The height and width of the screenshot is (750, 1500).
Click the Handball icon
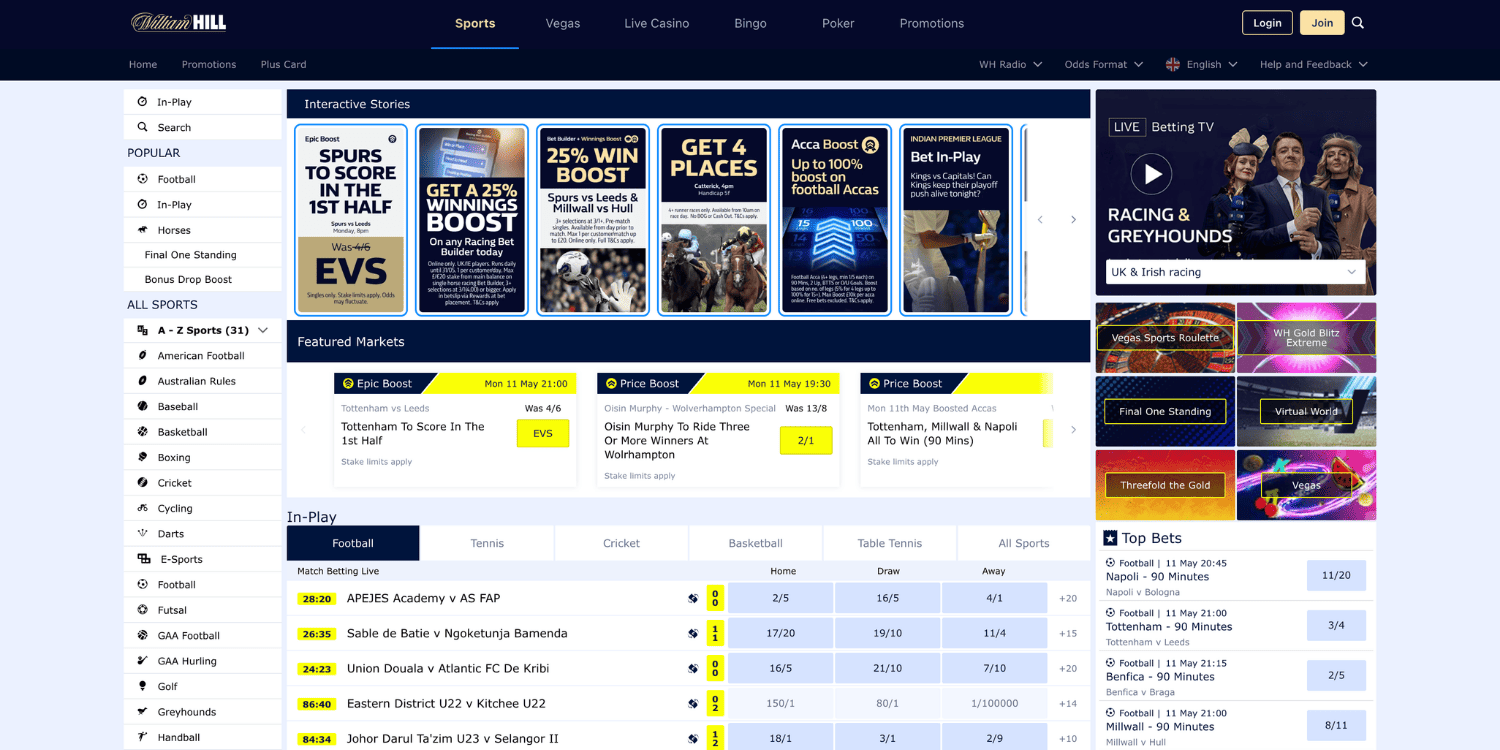(x=142, y=737)
